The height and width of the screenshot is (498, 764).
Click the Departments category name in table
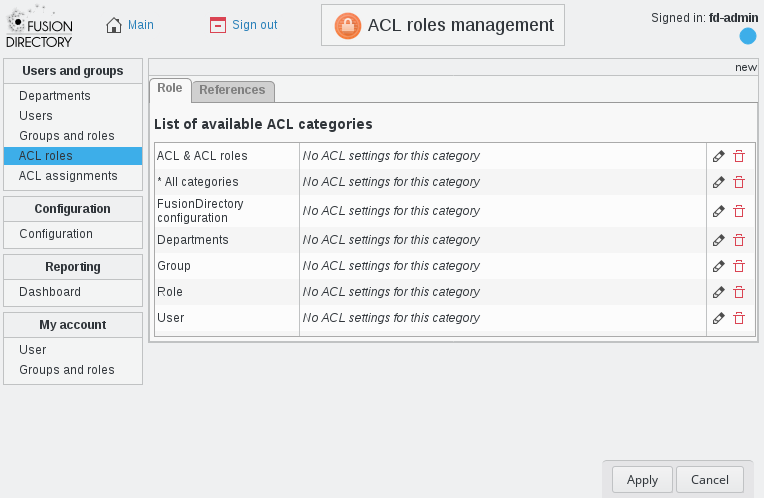[192, 240]
